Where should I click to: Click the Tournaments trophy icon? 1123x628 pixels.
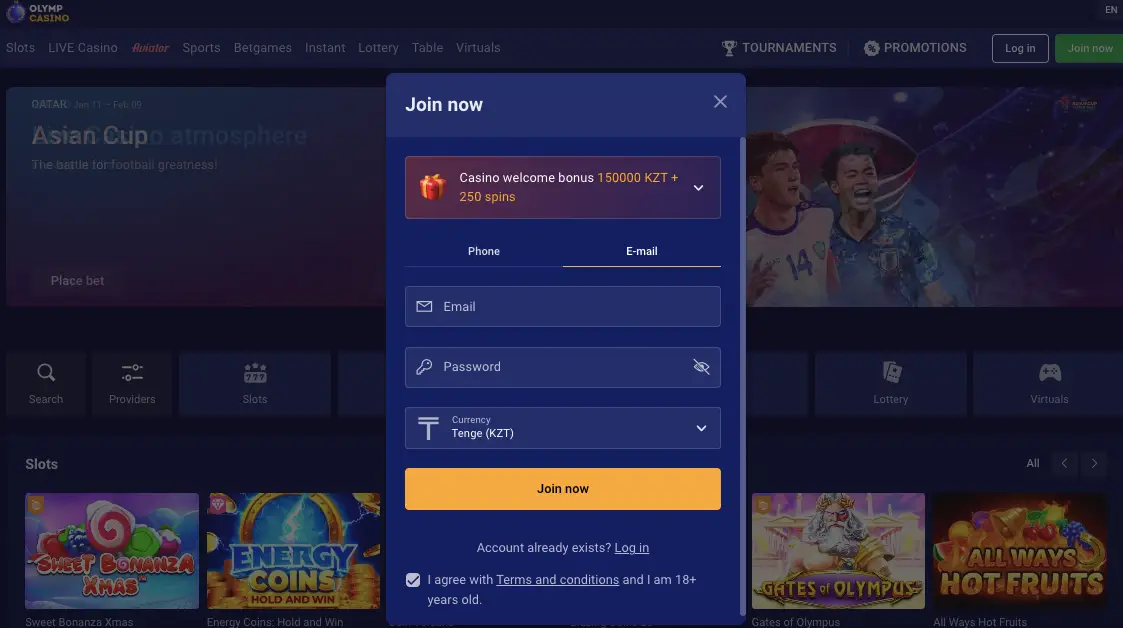pyautogui.click(x=729, y=48)
